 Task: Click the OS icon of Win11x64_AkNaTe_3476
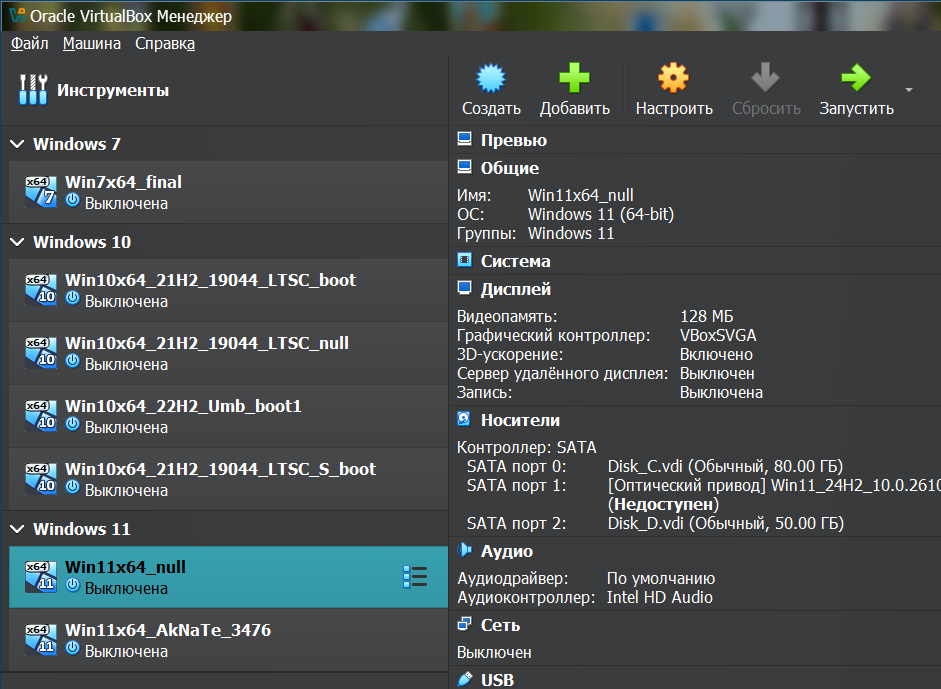(41, 640)
